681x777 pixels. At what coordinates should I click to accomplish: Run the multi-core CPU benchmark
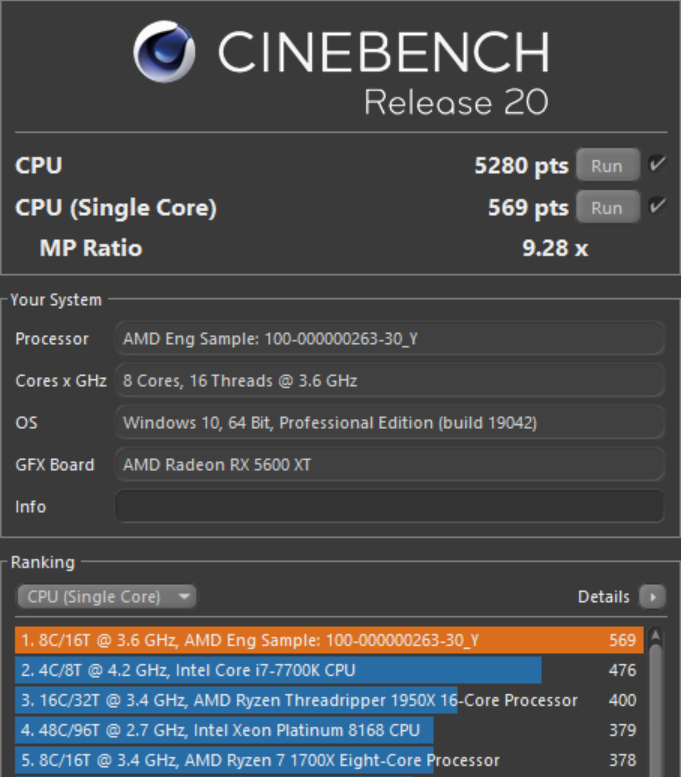[x=607, y=166]
